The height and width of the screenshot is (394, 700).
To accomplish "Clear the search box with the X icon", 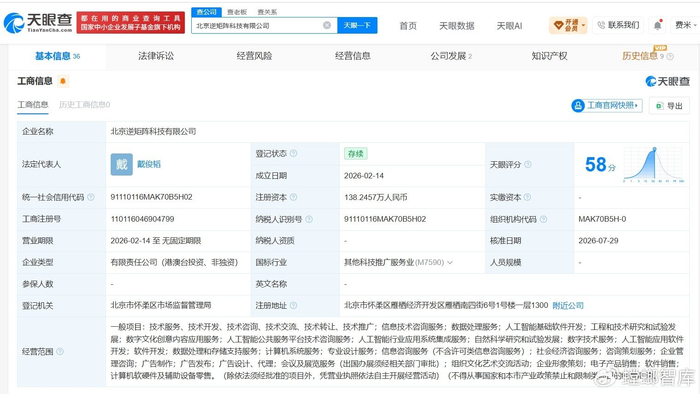I will (327, 25).
